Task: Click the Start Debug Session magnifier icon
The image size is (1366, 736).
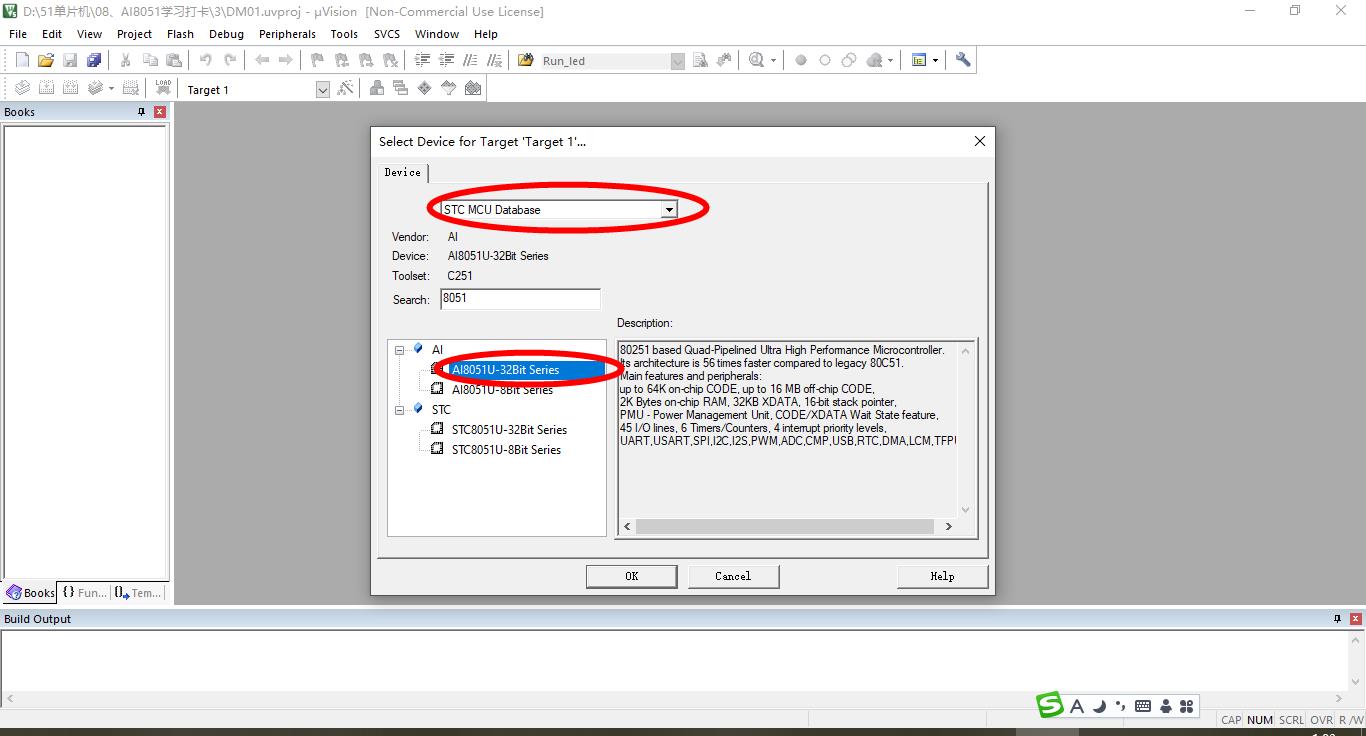Action: (x=757, y=60)
